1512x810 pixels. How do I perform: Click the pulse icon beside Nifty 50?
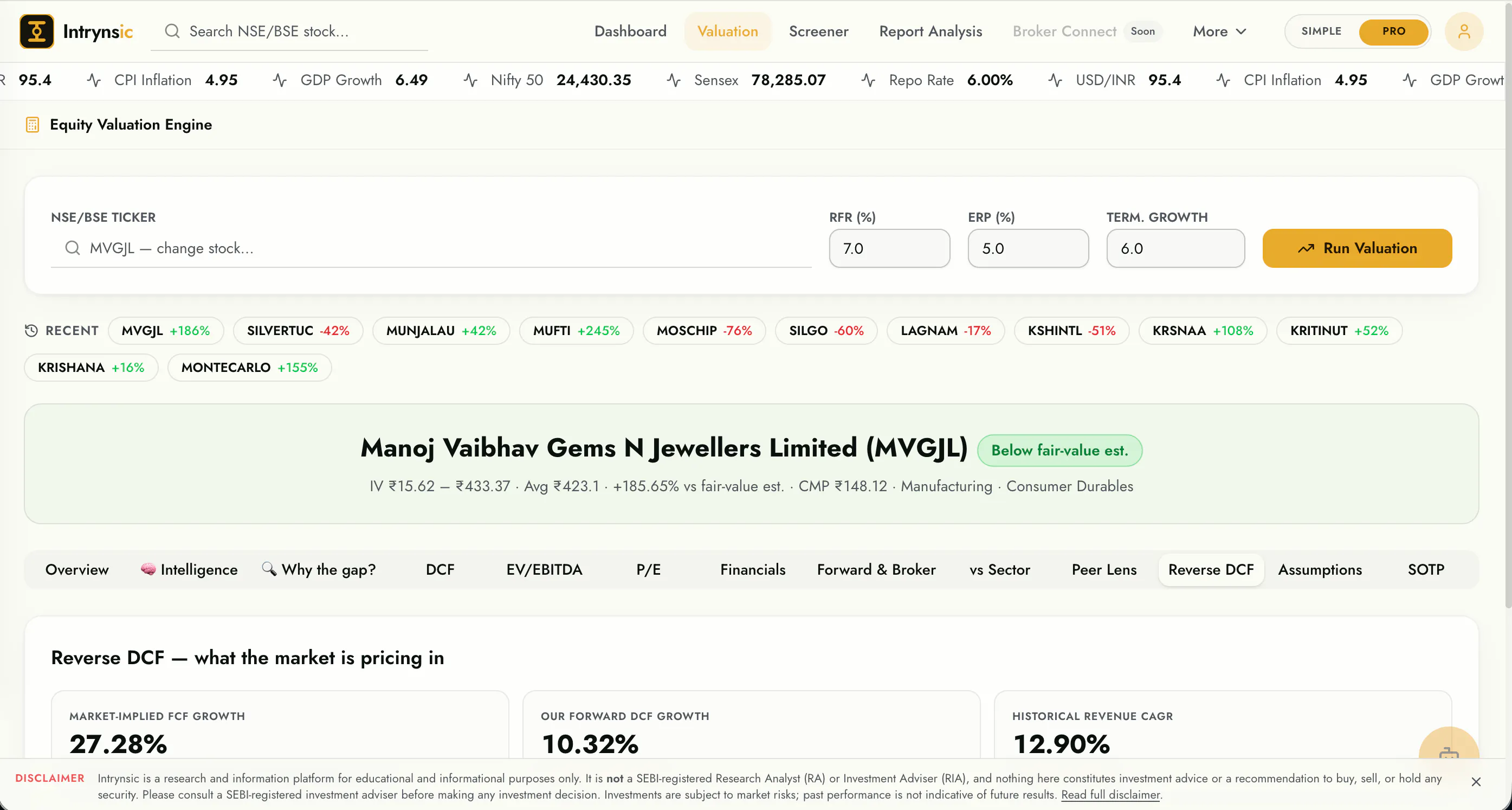[470, 80]
